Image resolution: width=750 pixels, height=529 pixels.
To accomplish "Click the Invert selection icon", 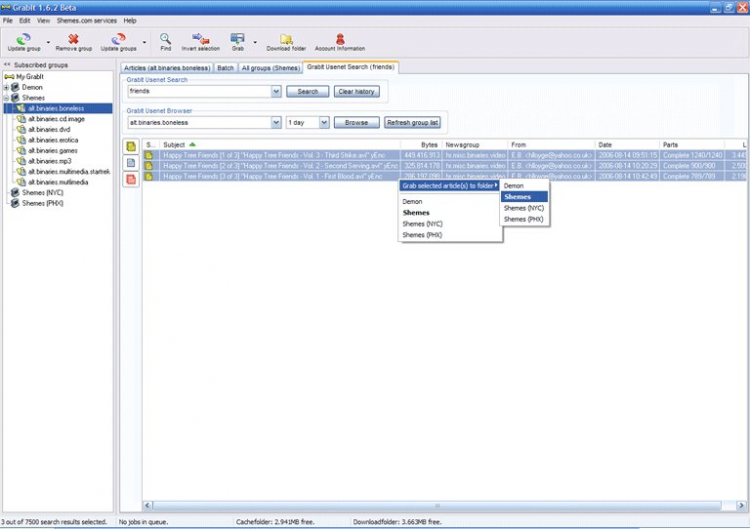I will pyautogui.click(x=200, y=39).
